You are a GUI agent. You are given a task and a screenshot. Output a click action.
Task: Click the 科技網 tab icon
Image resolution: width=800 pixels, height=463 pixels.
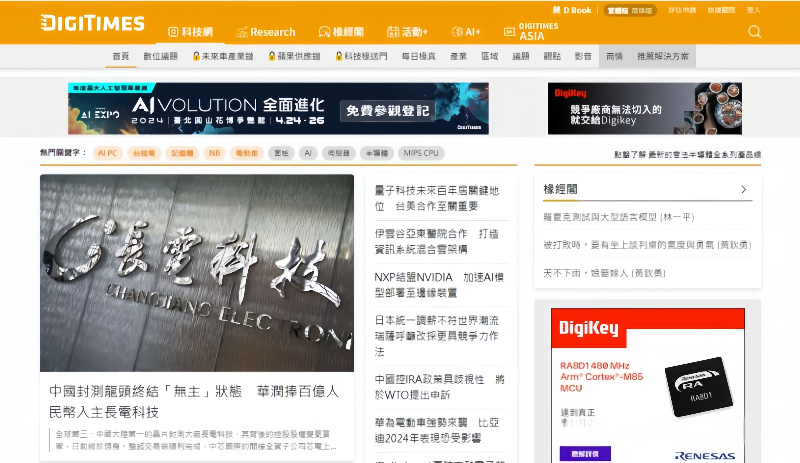pos(173,32)
